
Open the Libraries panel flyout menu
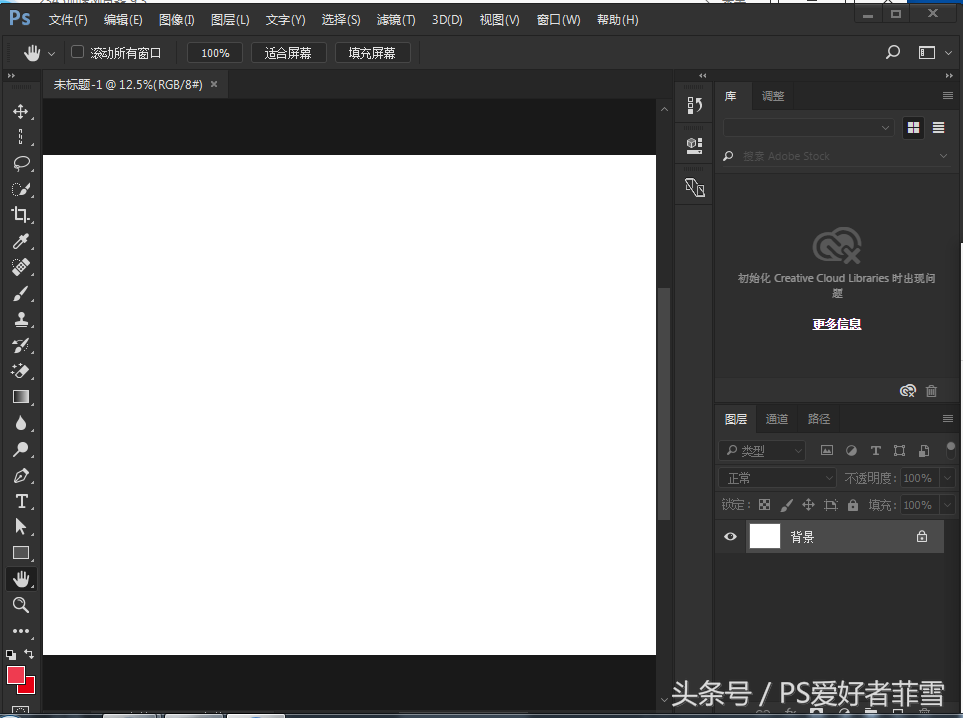point(948,96)
